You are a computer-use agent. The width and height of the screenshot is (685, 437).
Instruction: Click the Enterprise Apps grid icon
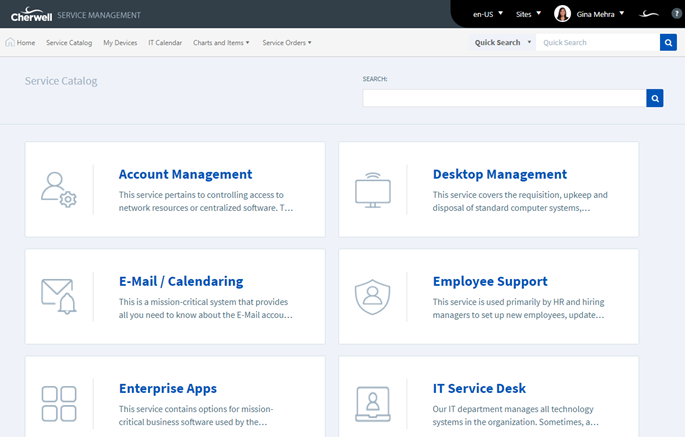coord(59,403)
